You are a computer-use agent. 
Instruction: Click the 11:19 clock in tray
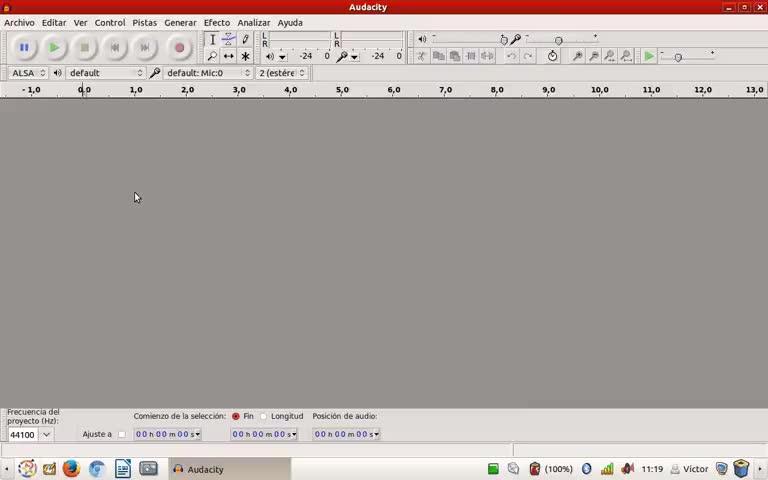(652, 469)
